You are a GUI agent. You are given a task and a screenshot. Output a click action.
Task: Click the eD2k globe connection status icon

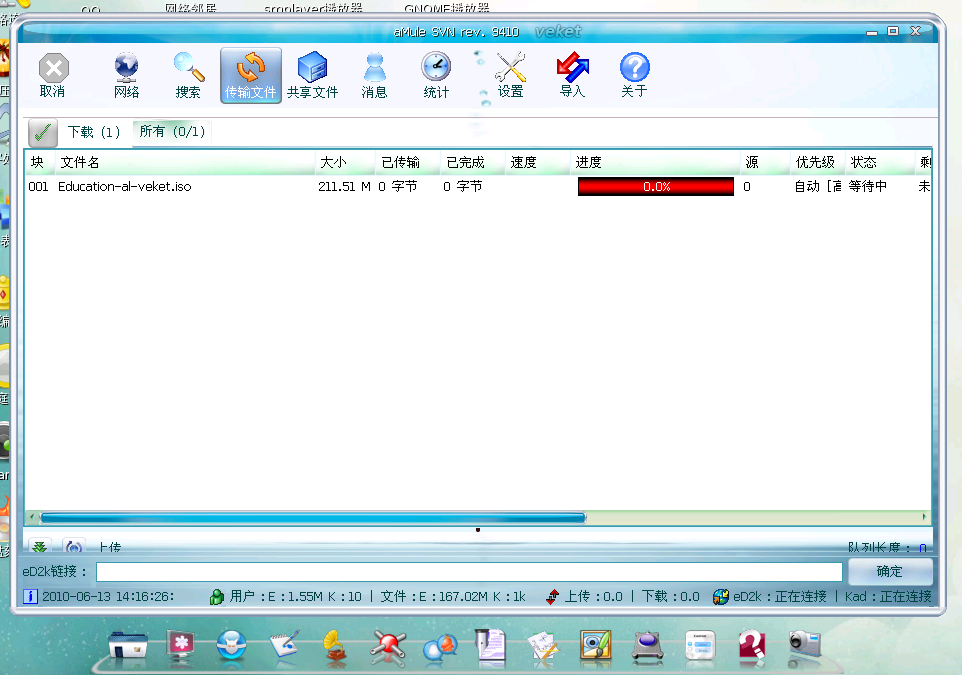(721, 596)
